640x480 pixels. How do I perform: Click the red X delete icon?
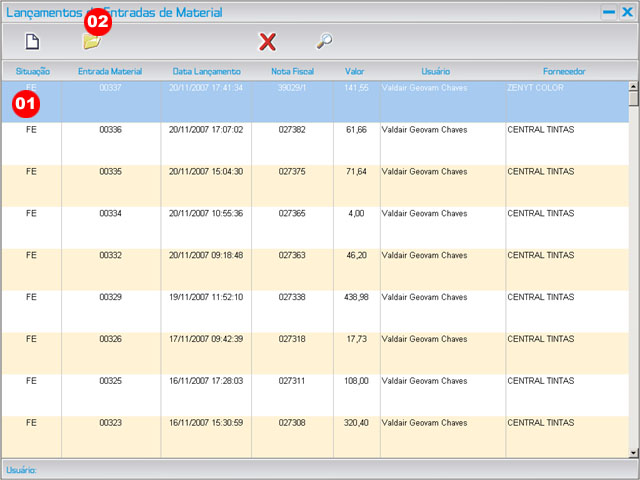pyautogui.click(x=267, y=42)
